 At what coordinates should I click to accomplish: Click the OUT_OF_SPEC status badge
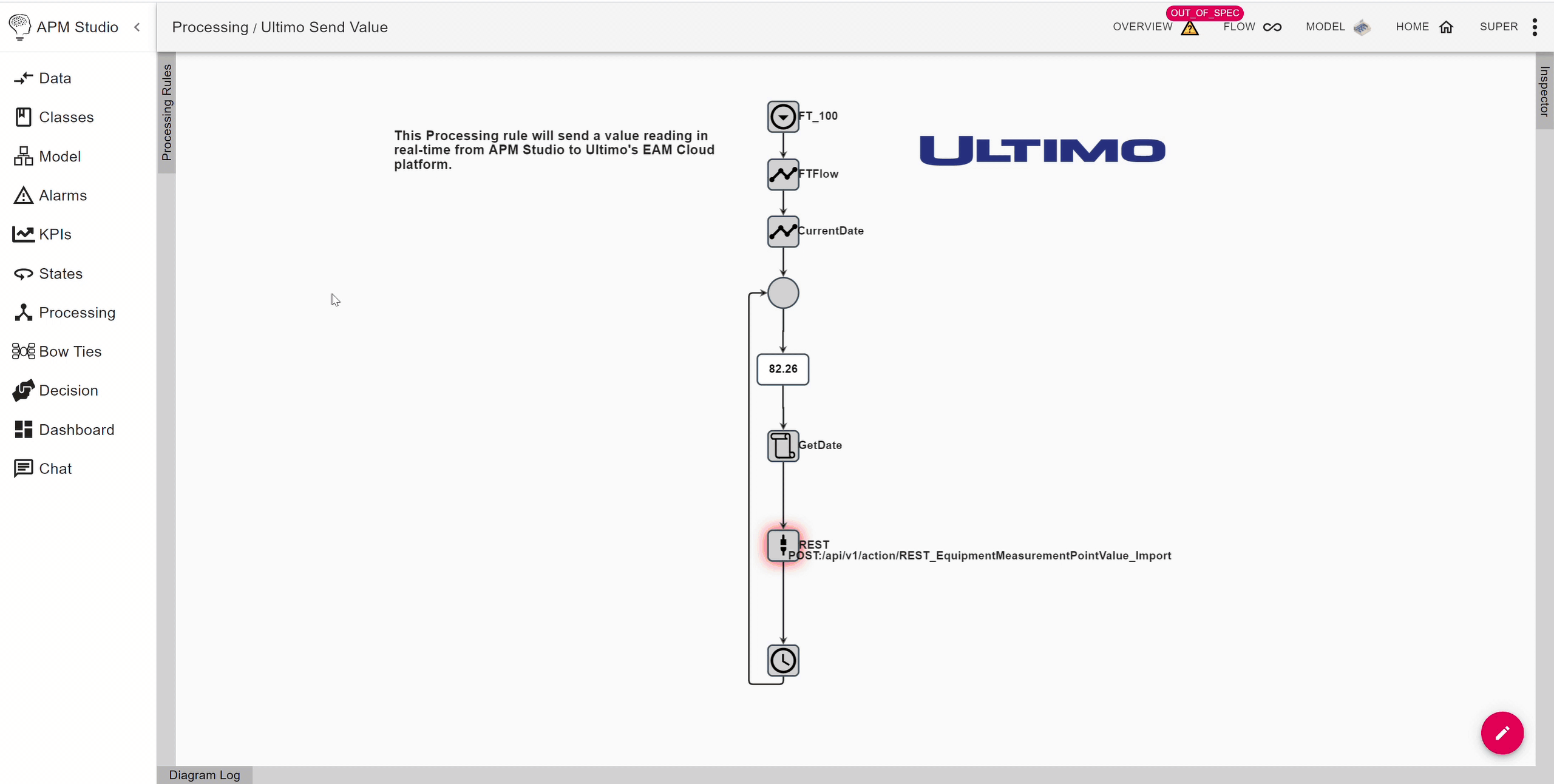[x=1204, y=13]
